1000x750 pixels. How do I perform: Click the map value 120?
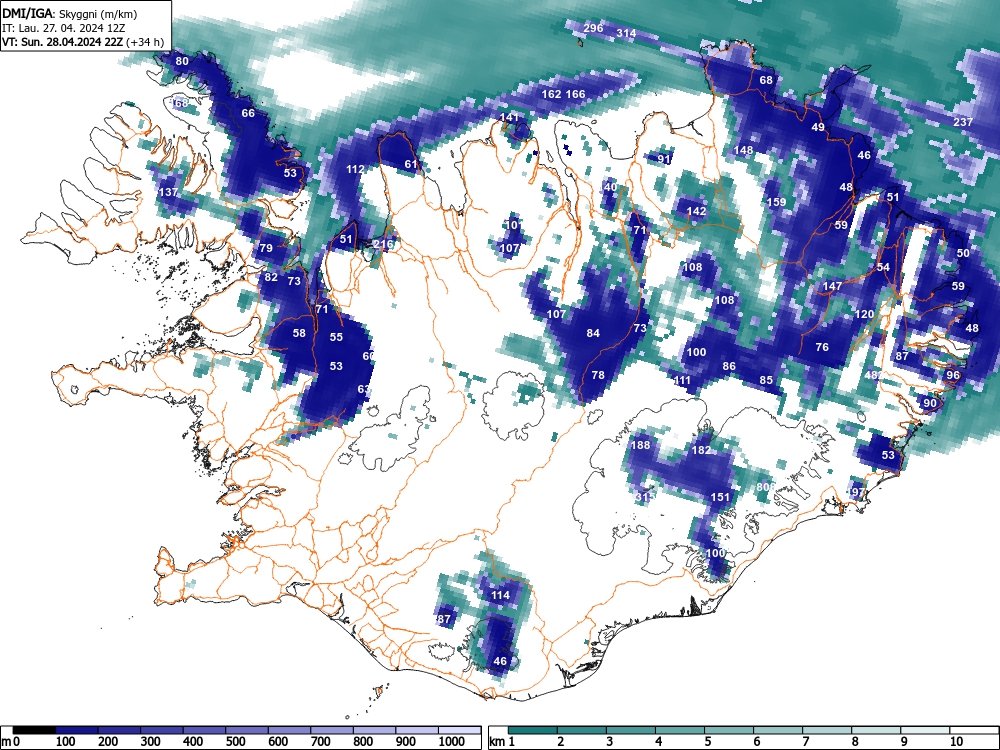[864, 314]
